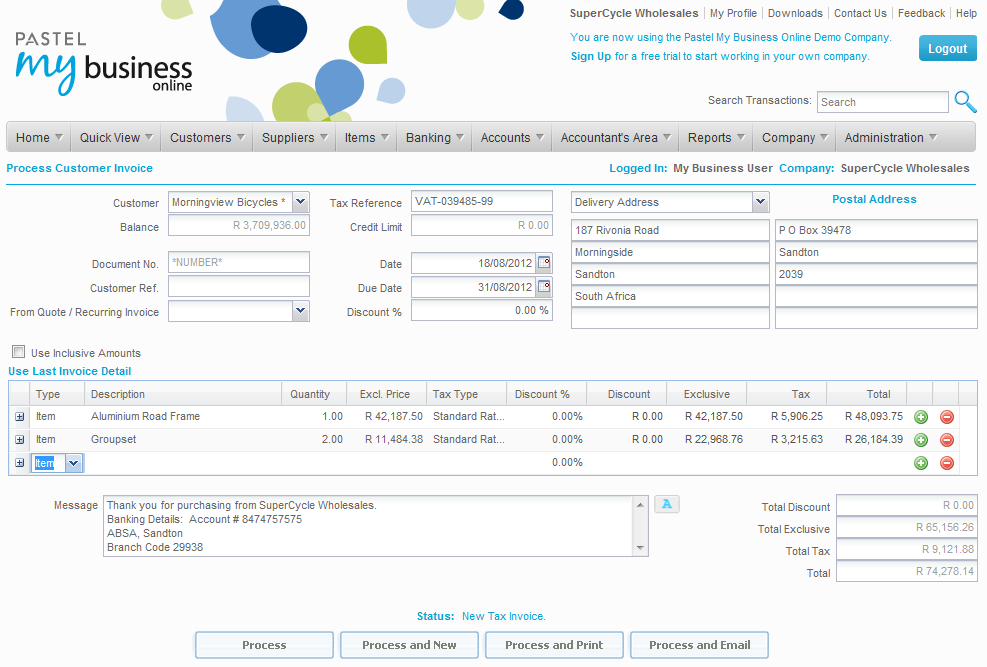Add a line after Aluminium Road Frame row

tap(921, 417)
